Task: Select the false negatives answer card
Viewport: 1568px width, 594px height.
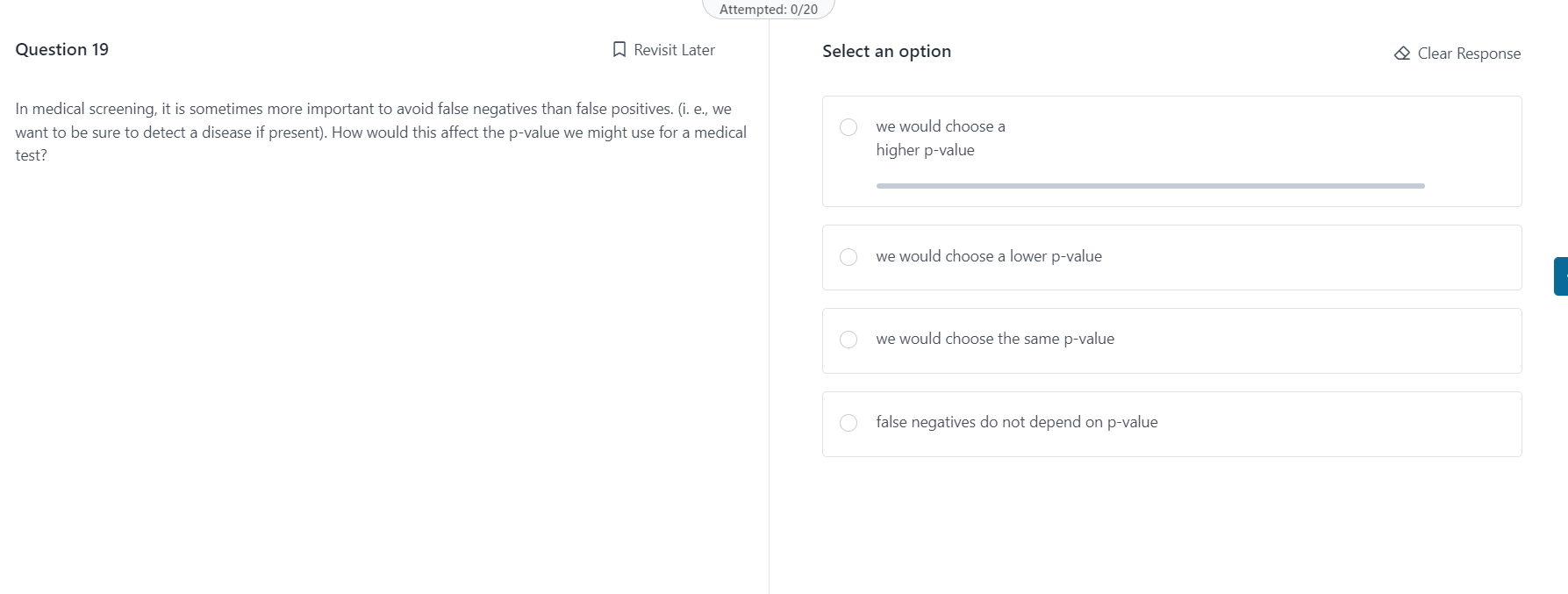Action: (x=1171, y=423)
